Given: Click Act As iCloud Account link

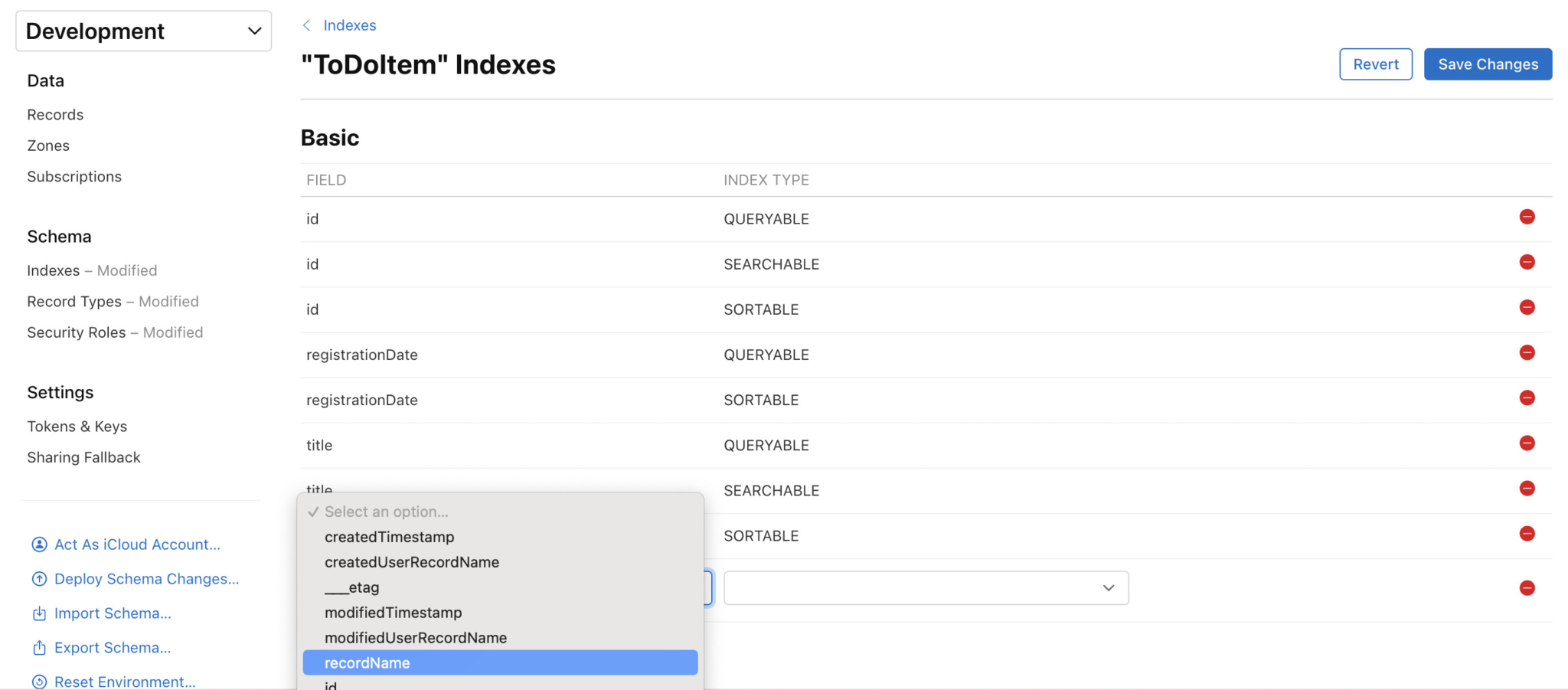Looking at the screenshot, I should coord(137,544).
